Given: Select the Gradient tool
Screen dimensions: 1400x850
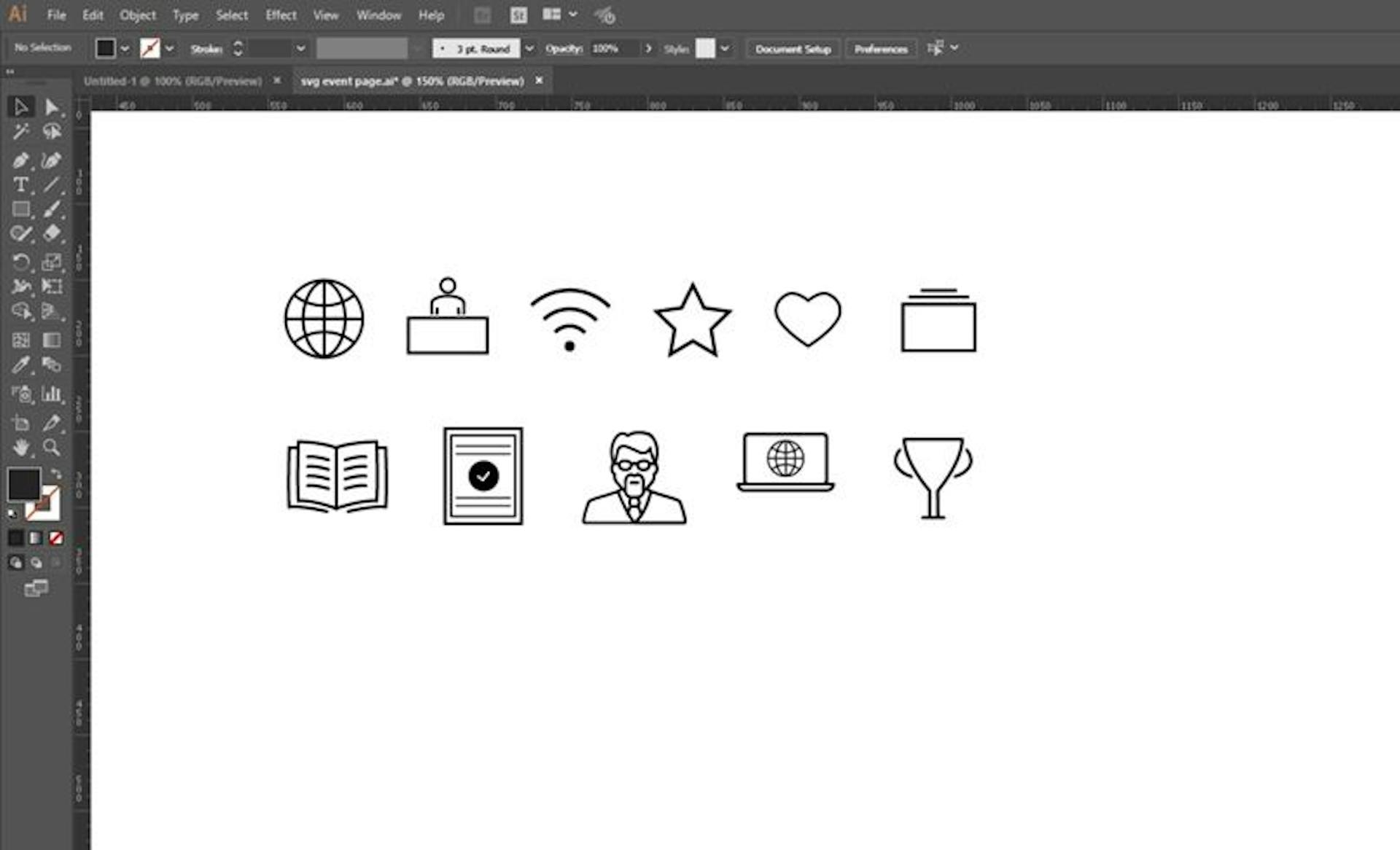Looking at the screenshot, I should tap(51, 340).
